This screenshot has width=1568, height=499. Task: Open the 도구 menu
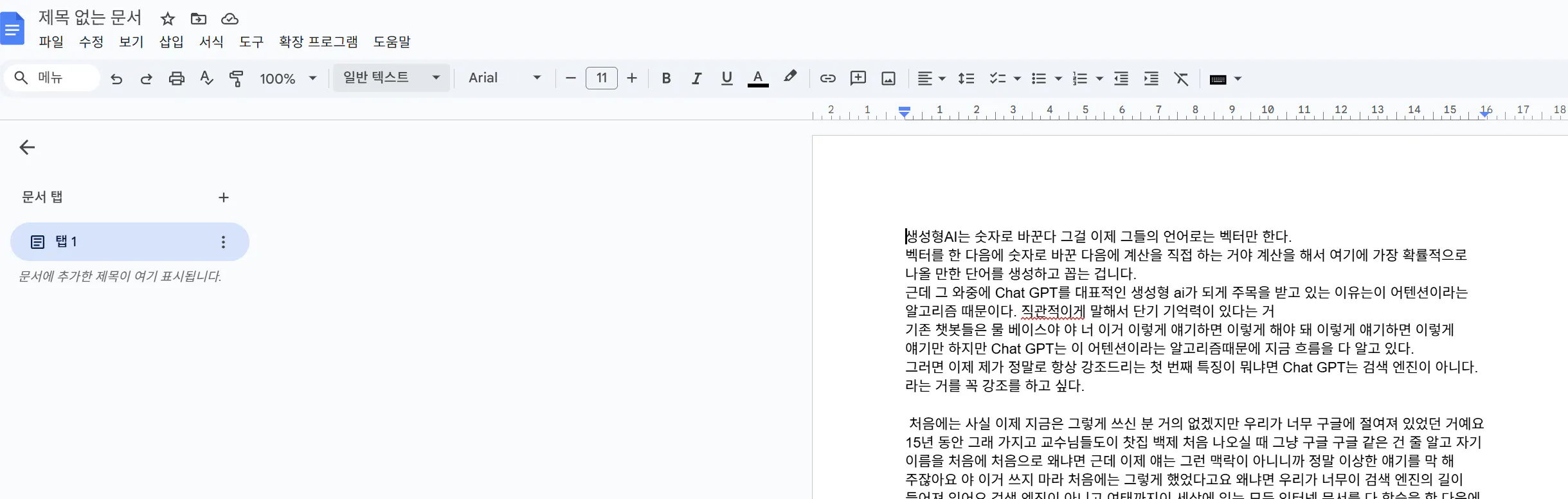251,42
